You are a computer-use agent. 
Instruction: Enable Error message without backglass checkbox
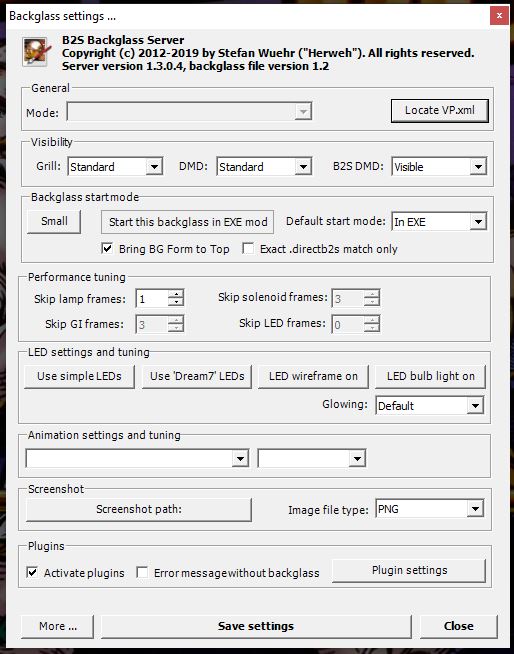142,572
